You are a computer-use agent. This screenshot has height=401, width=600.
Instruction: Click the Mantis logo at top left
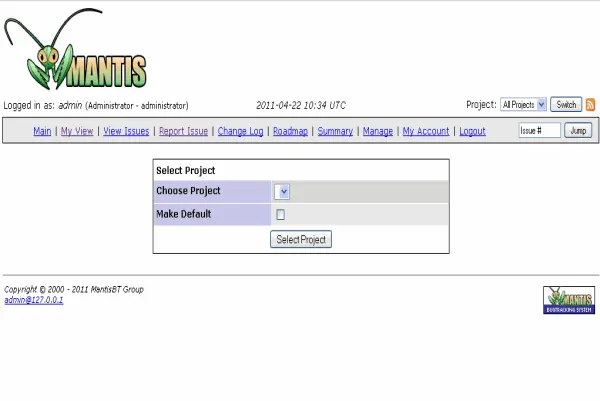(78, 53)
